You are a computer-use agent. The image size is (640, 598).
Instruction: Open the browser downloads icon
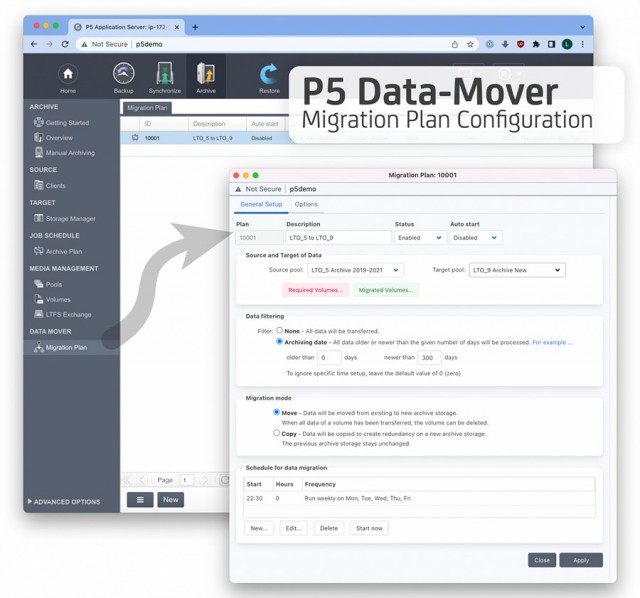tap(505, 44)
